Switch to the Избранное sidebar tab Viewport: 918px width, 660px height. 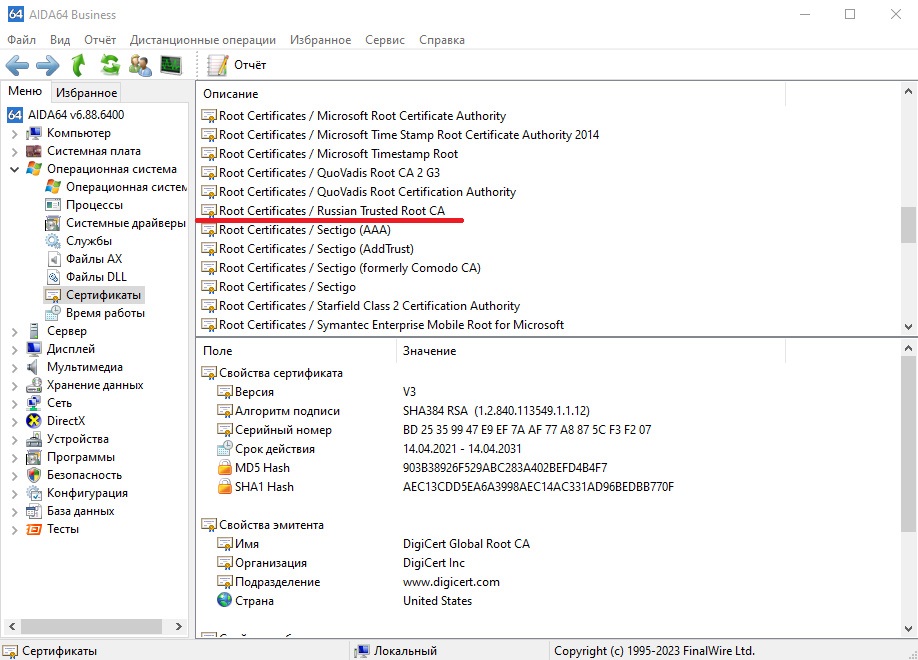[87, 93]
